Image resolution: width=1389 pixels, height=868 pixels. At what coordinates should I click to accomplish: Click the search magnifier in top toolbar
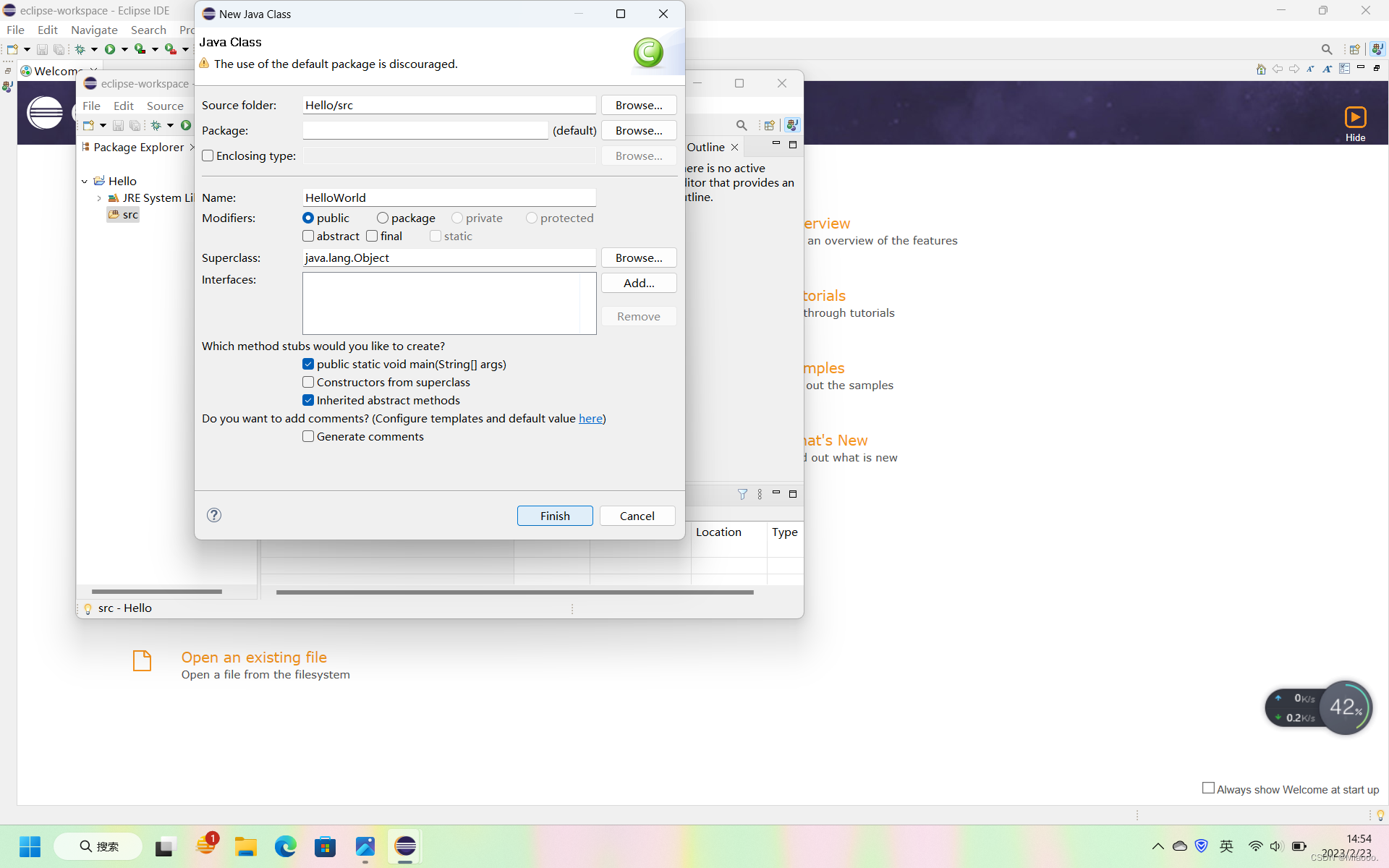pyautogui.click(x=1326, y=49)
